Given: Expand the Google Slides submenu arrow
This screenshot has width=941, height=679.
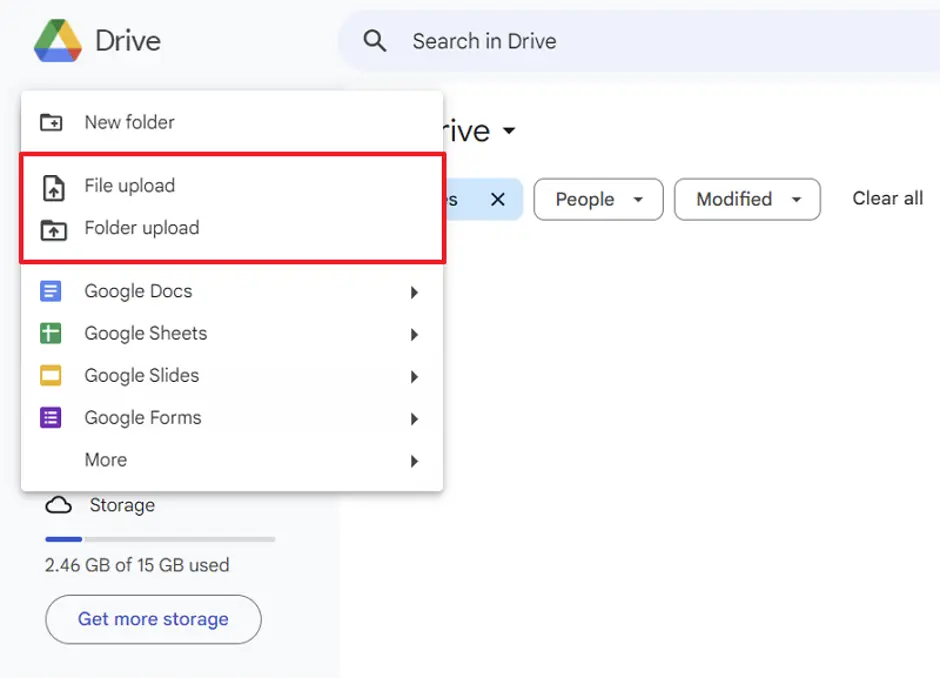Looking at the screenshot, I should (x=414, y=376).
